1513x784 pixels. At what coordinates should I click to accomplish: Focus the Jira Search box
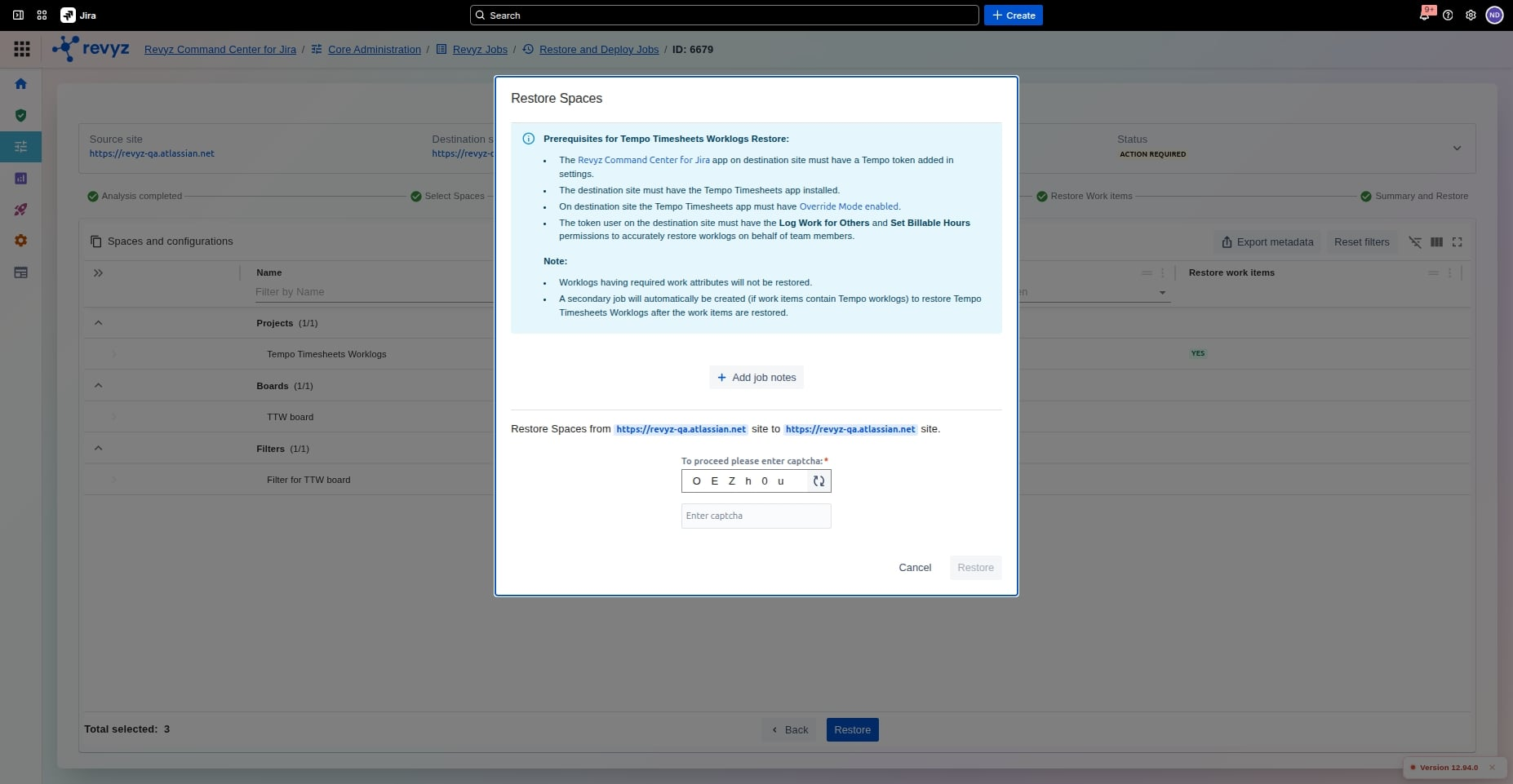tap(724, 16)
